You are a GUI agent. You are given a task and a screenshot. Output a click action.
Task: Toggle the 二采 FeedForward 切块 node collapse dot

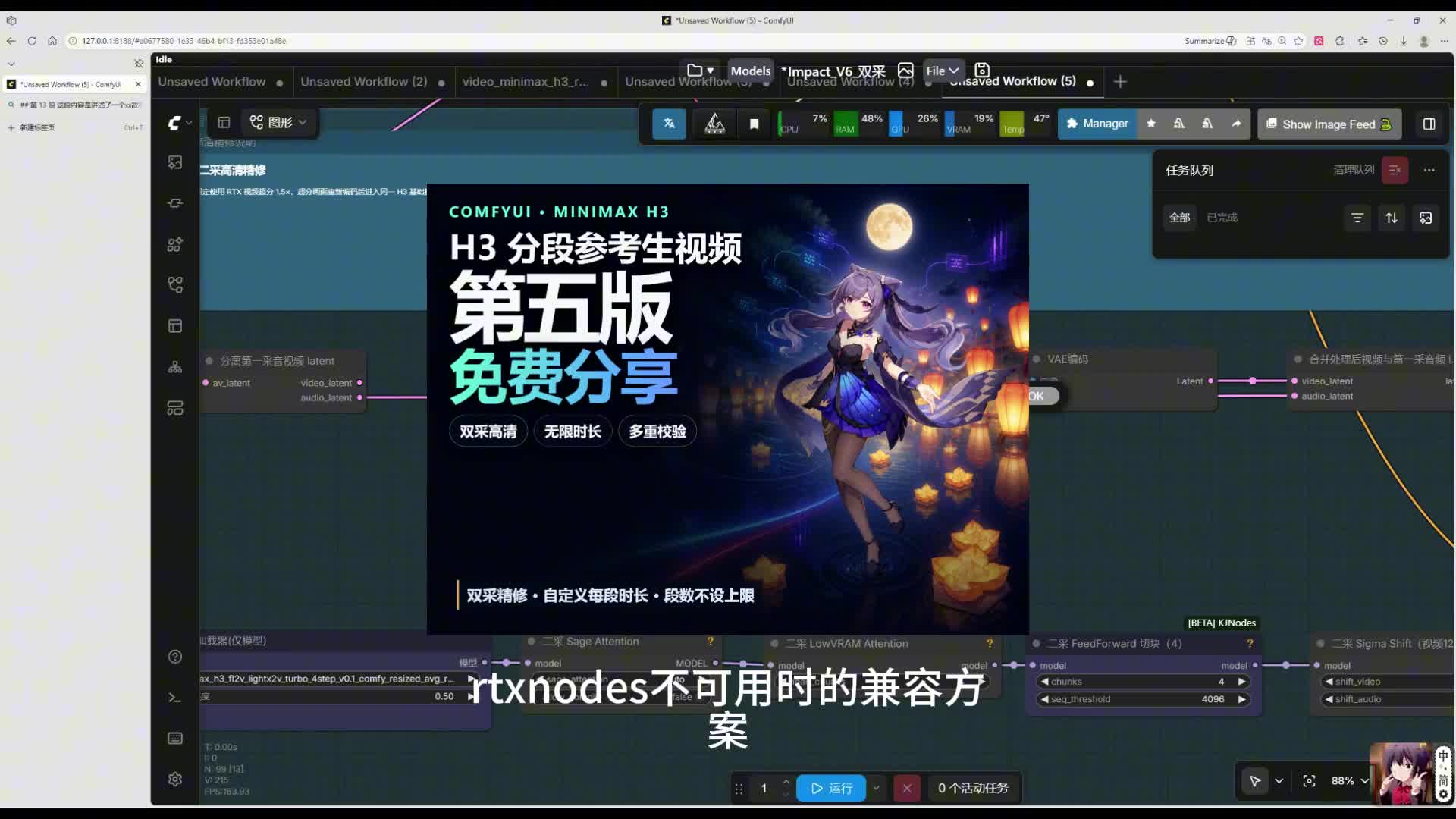point(1037,644)
